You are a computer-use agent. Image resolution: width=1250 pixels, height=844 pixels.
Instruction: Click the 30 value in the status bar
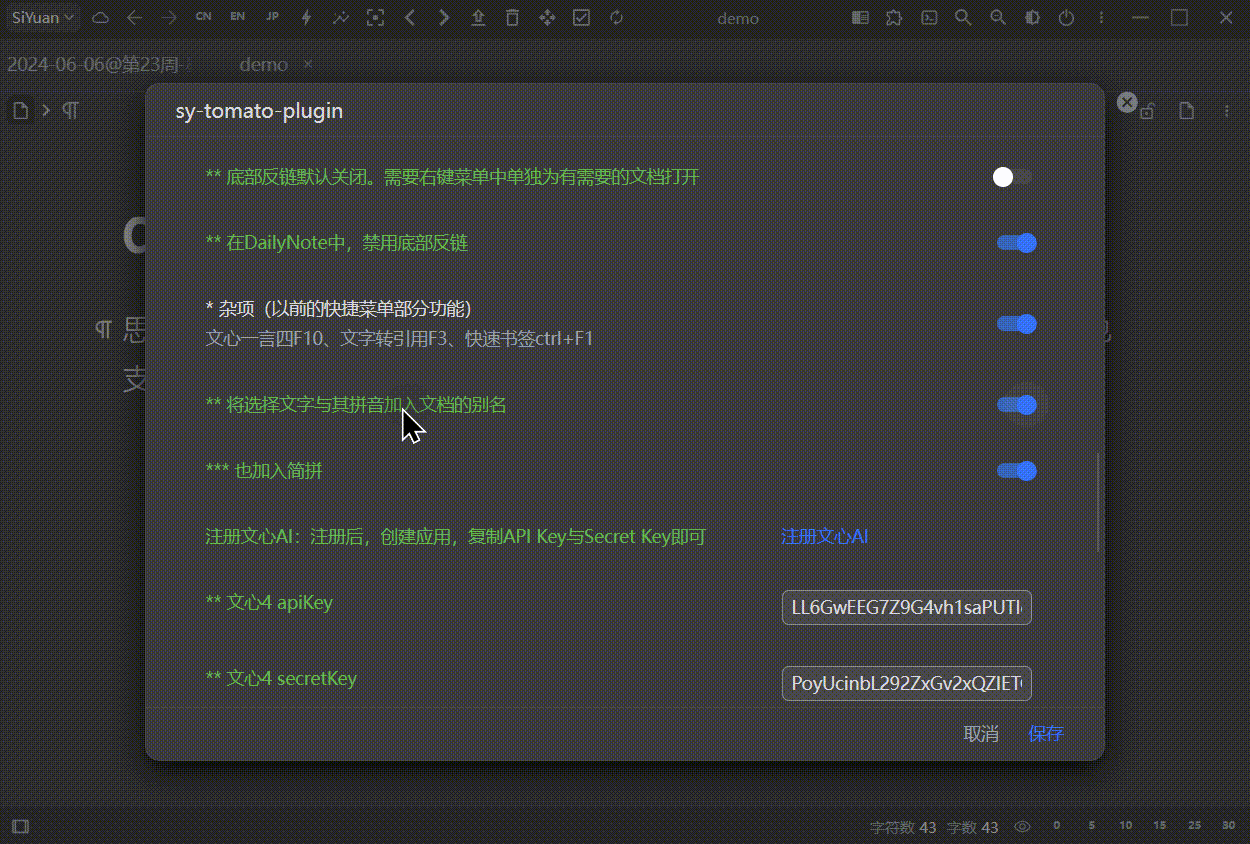click(x=1228, y=826)
